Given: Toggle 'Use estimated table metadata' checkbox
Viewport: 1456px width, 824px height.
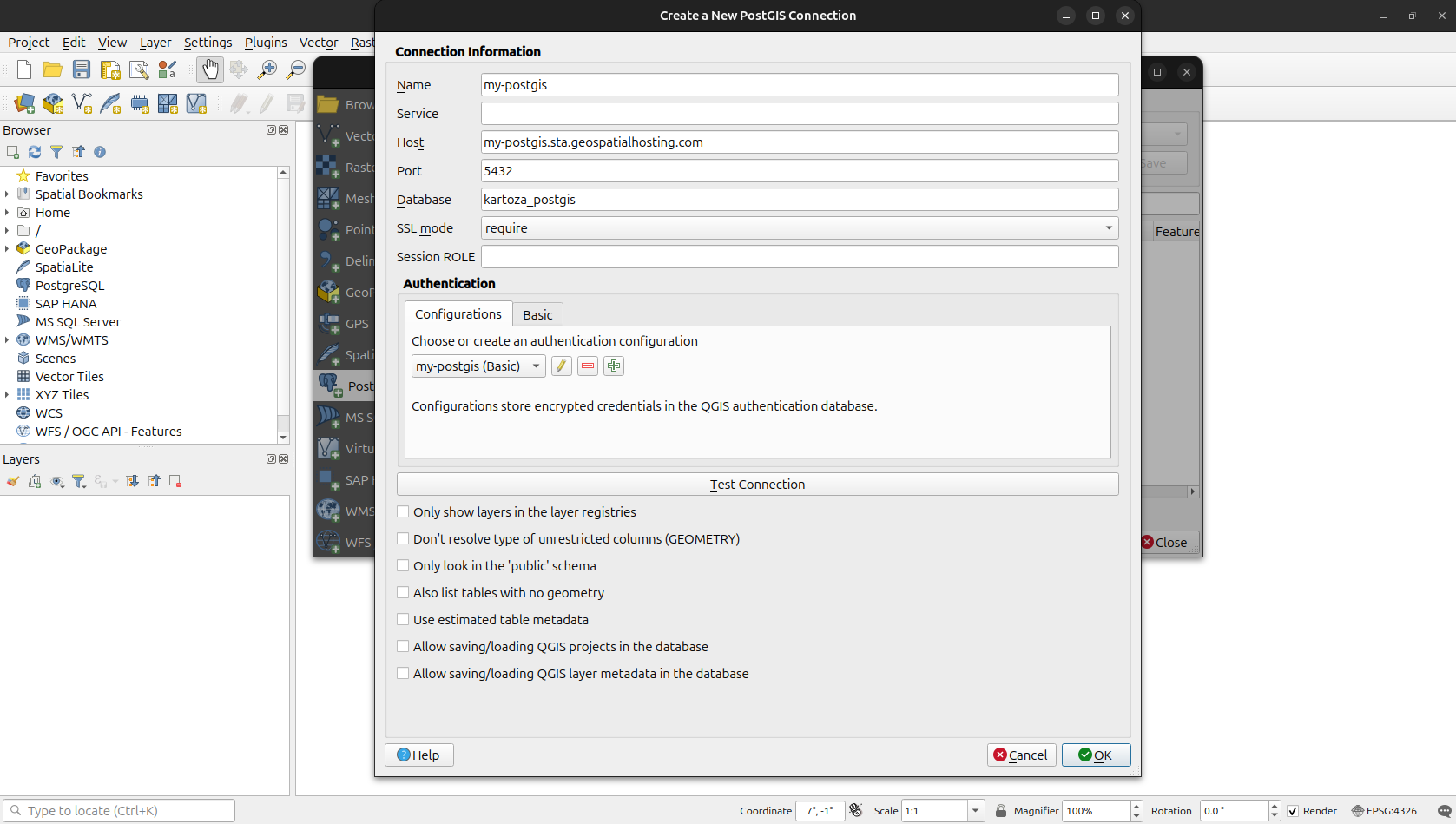Looking at the screenshot, I should [403, 620].
